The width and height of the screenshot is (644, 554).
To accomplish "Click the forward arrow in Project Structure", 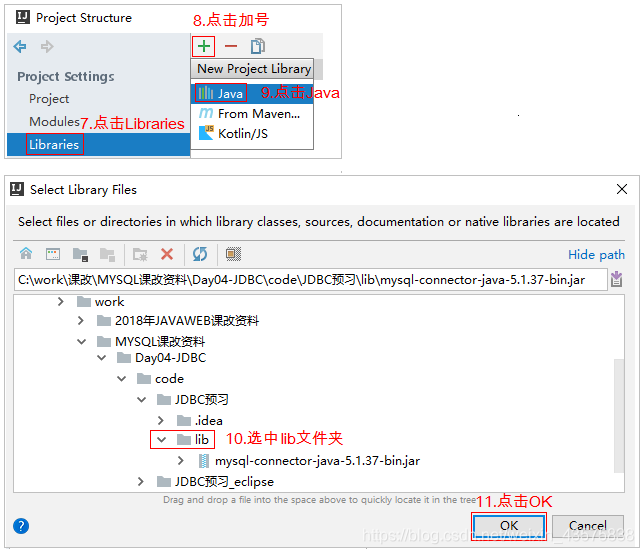I will (47, 46).
